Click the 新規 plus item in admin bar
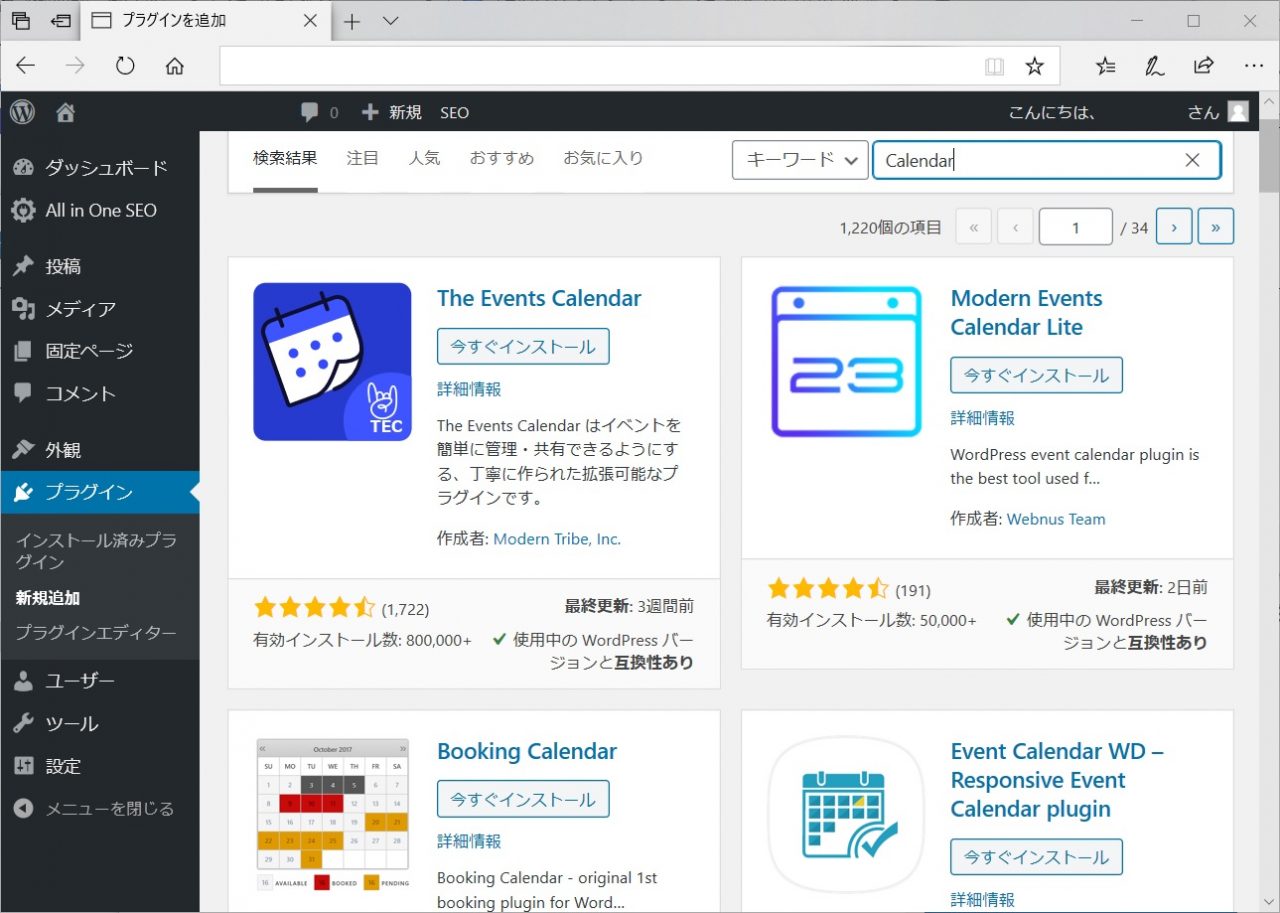 (391, 112)
